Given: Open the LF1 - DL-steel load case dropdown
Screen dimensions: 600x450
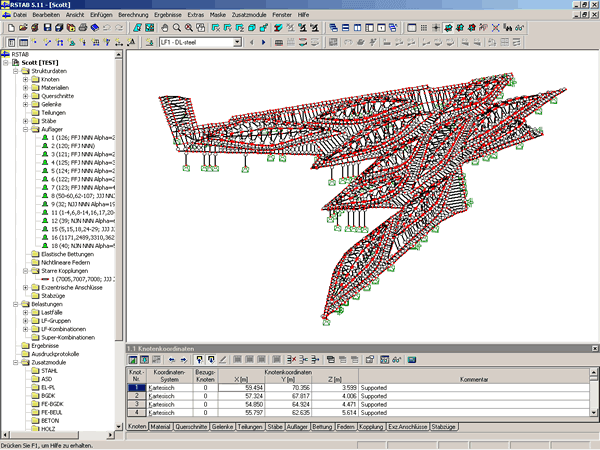Looking at the screenshot, I should click(237, 43).
